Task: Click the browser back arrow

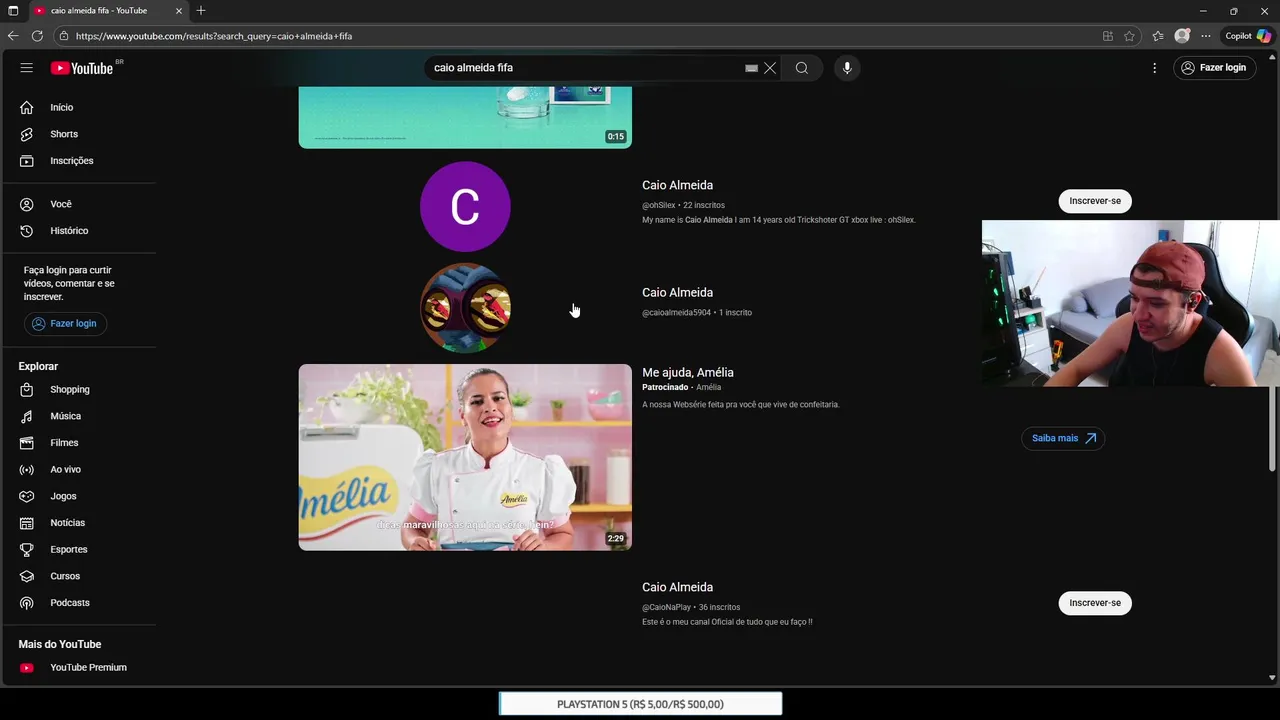Action: point(13,36)
